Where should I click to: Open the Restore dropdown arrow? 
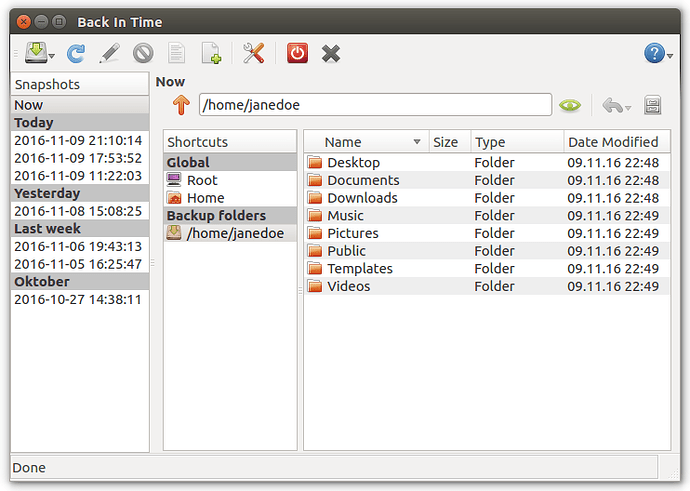[x=628, y=107]
